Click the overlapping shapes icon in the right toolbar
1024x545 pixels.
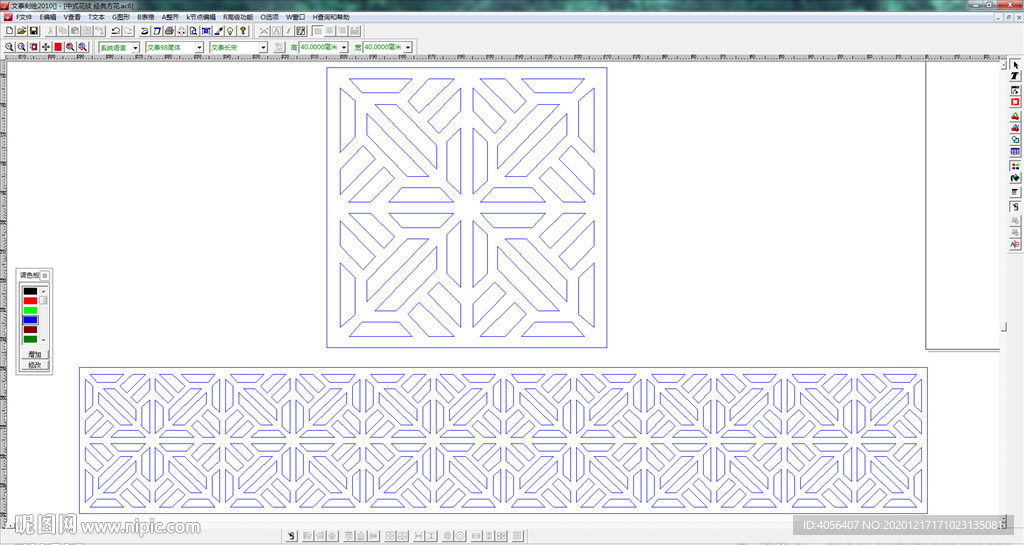[1015, 140]
